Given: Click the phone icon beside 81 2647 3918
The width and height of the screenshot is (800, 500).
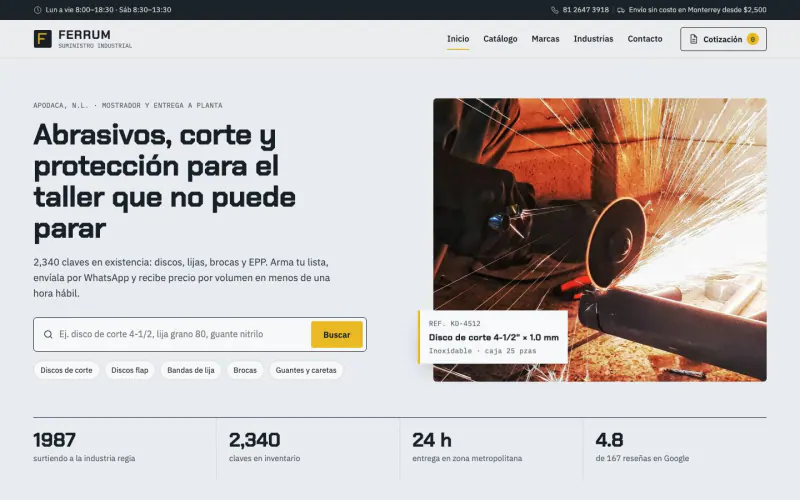Looking at the screenshot, I should click(555, 10).
